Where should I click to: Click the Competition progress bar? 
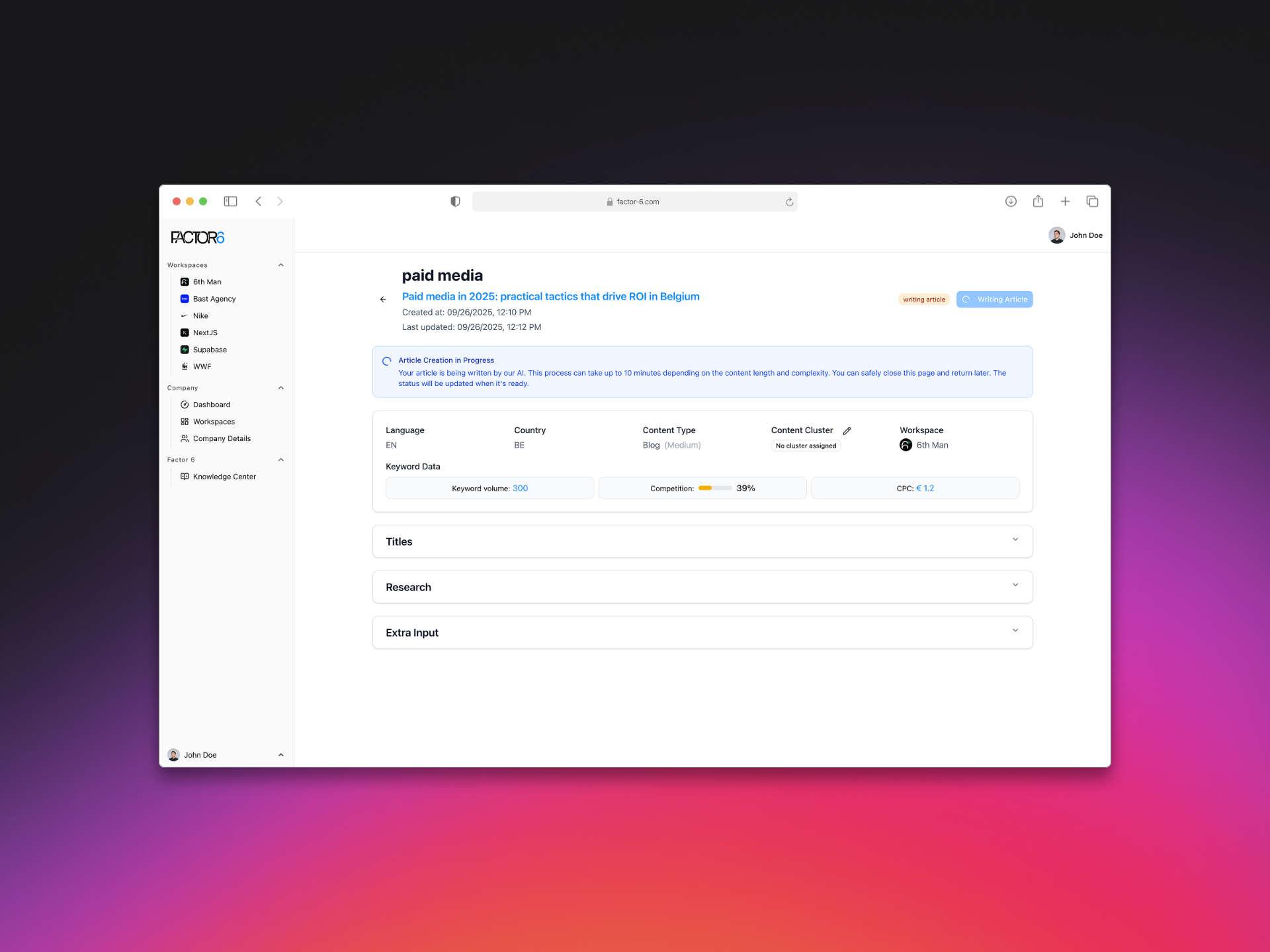pyautogui.click(x=714, y=489)
